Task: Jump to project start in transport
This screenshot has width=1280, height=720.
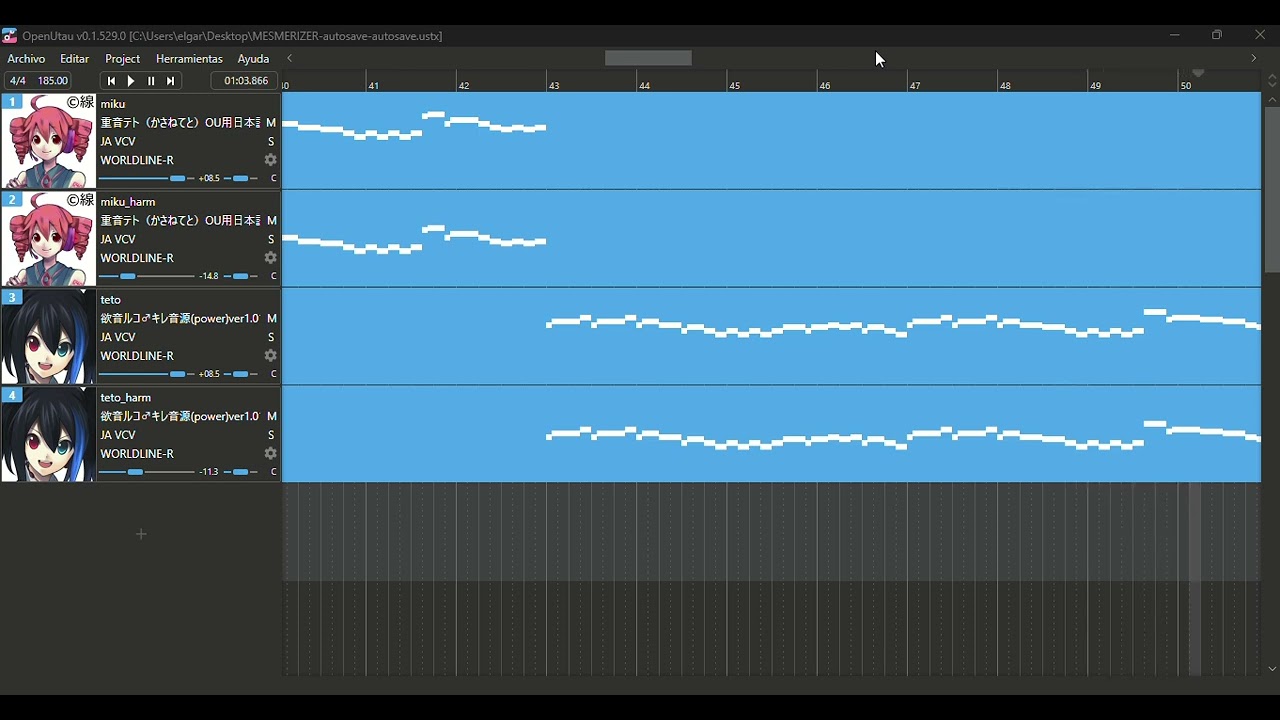Action: click(x=111, y=81)
